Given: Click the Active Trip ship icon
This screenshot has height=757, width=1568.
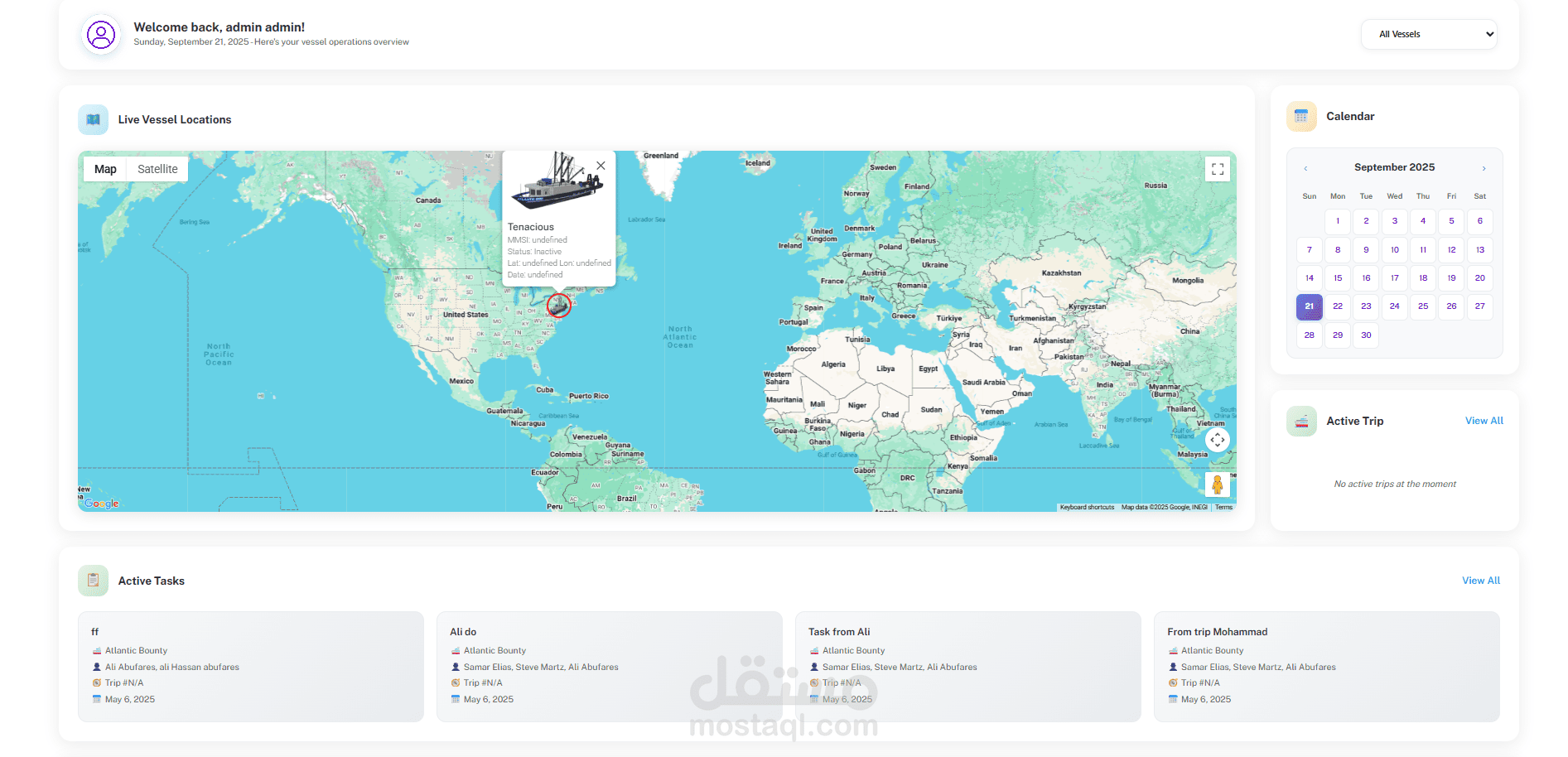Looking at the screenshot, I should coord(1301,422).
